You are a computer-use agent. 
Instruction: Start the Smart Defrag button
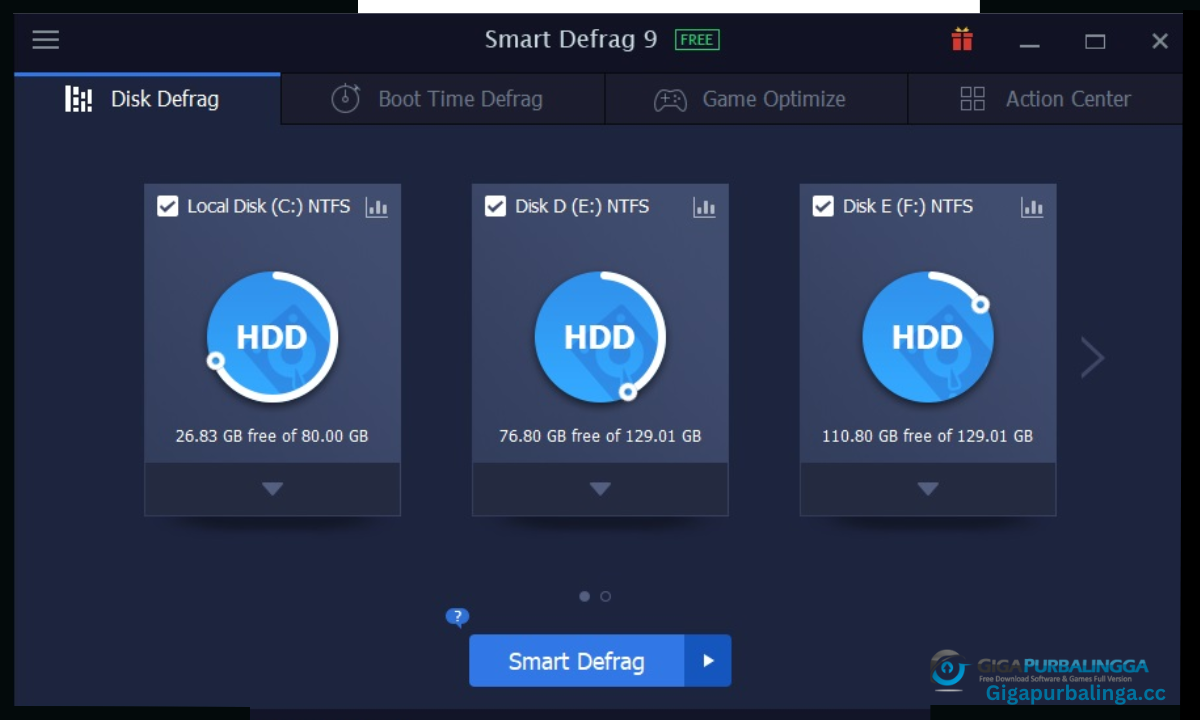point(576,661)
